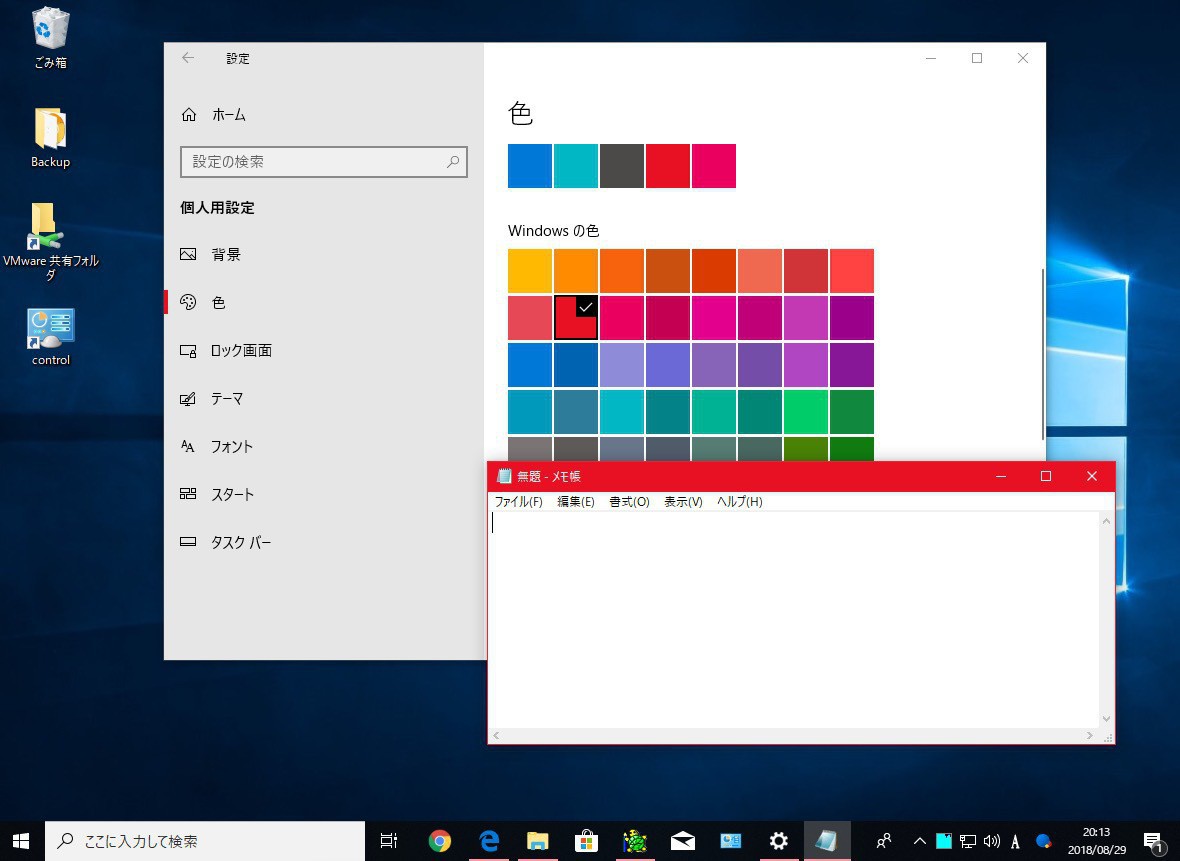Go to ロック画面 settings page

(x=241, y=351)
